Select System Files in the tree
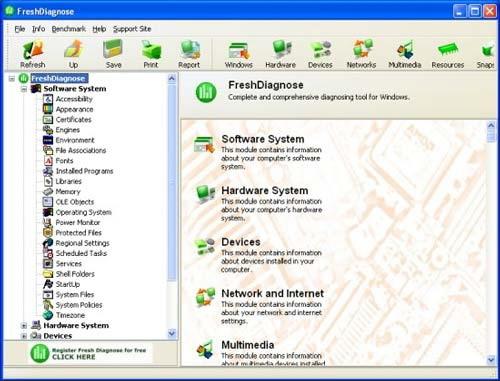 [x=75, y=294]
